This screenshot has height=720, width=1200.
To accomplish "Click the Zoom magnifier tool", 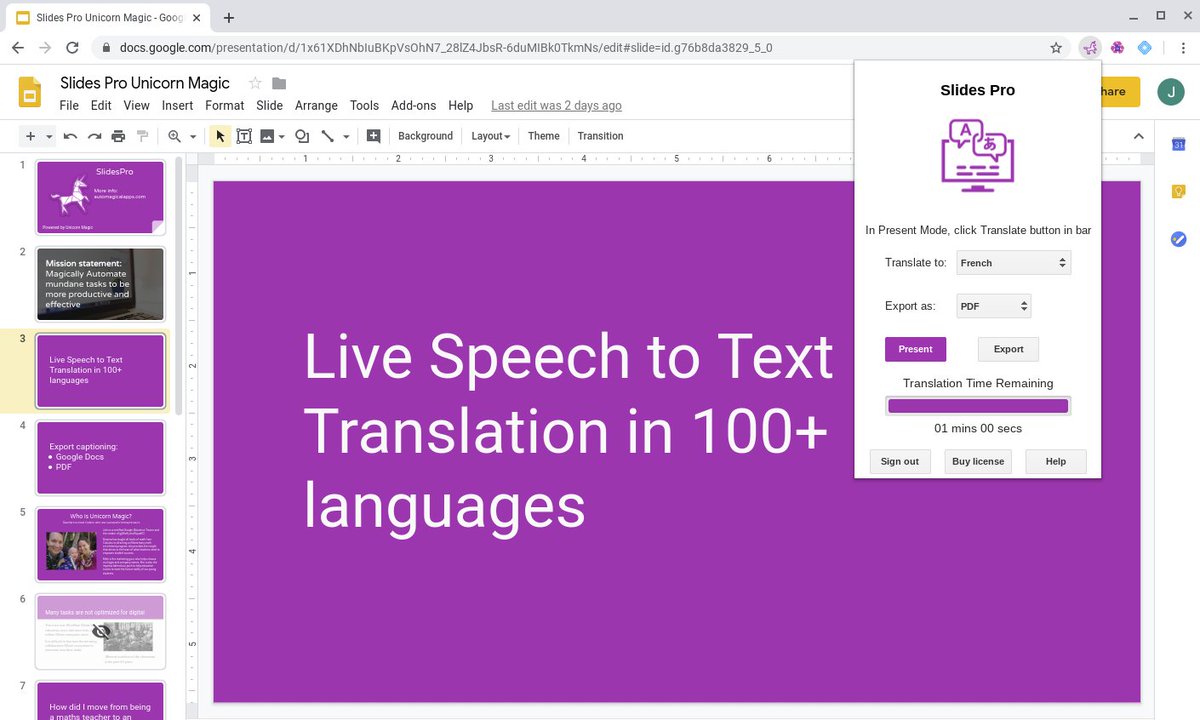I will [x=175, y=136].
